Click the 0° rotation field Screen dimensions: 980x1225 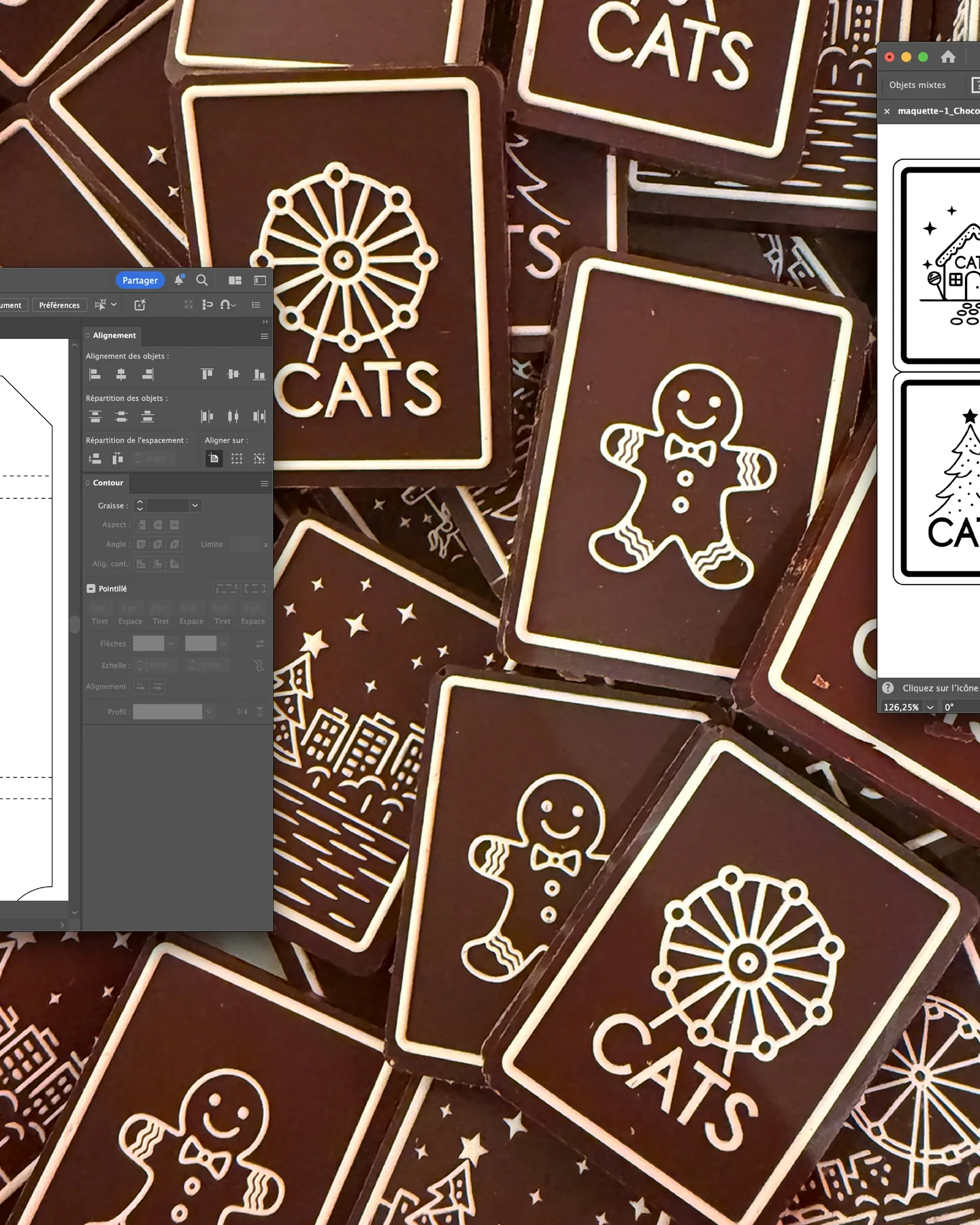coord(960,707)
